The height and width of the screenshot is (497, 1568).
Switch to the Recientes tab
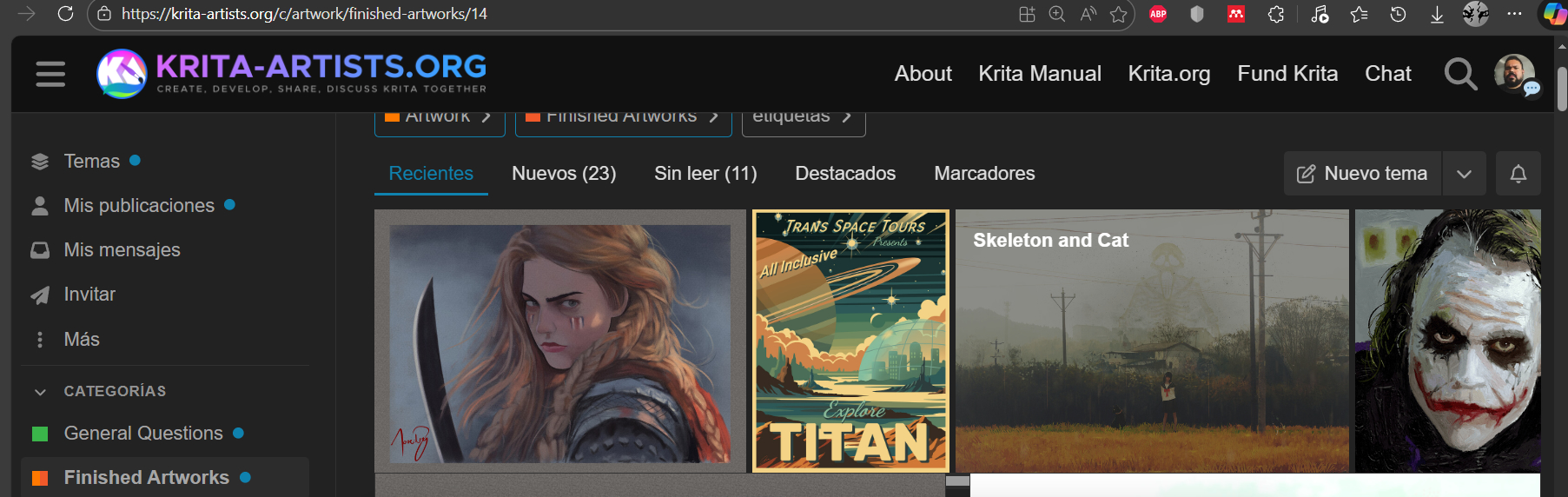click(x=431, y=174)
